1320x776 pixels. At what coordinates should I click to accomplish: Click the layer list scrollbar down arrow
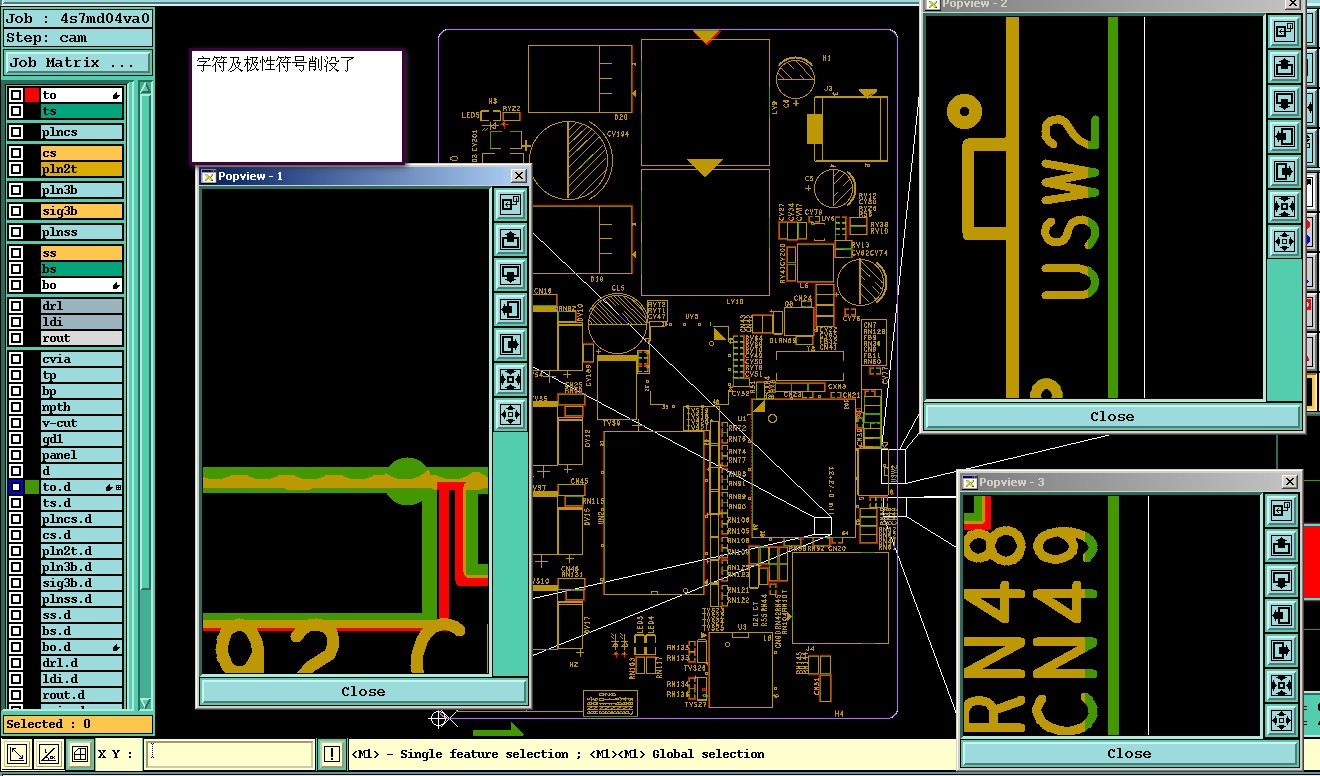pyautogui.click(x=145, y=703)
